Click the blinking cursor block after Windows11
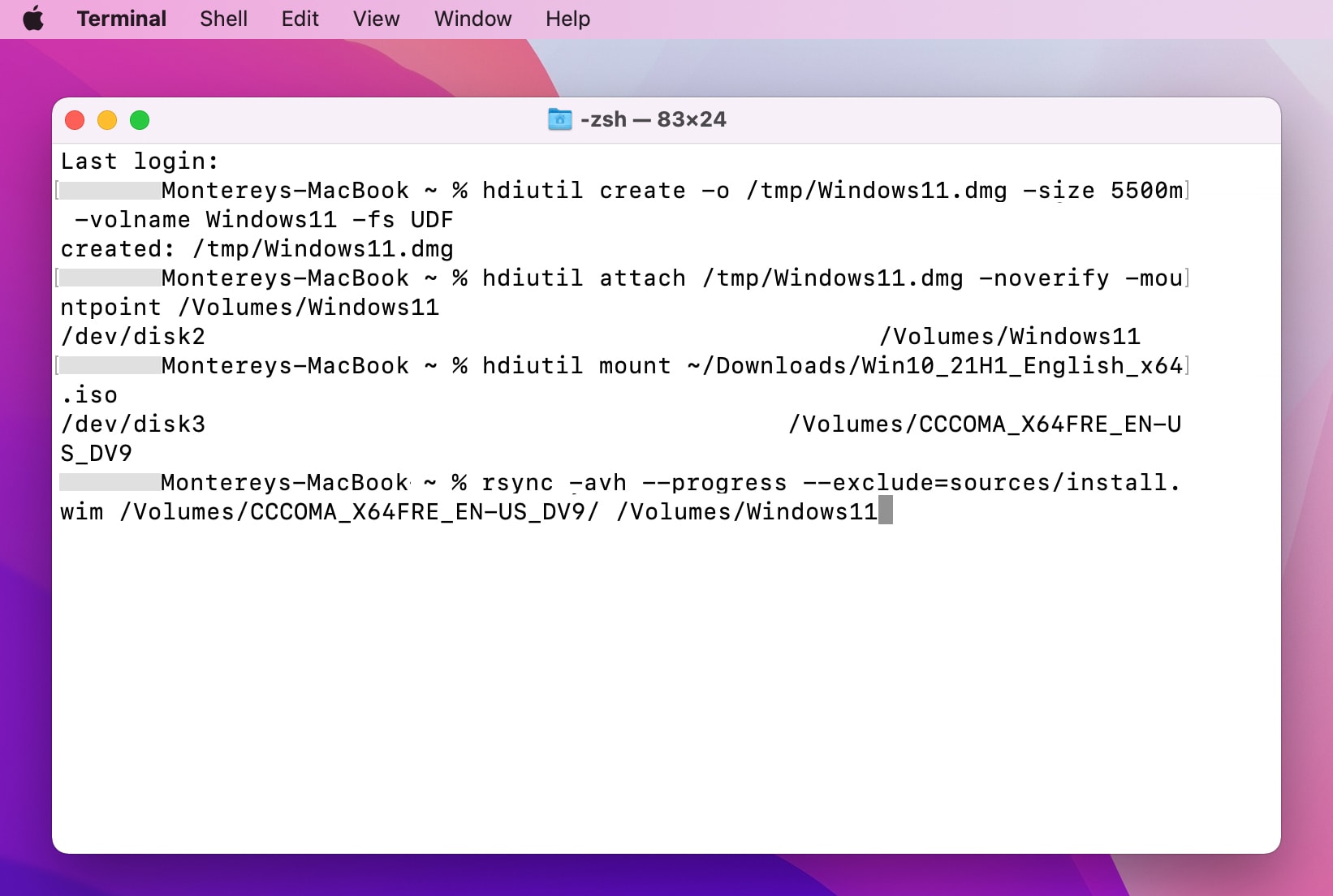This screenshot has height=896, width=1333. click(x=887, y=512)
